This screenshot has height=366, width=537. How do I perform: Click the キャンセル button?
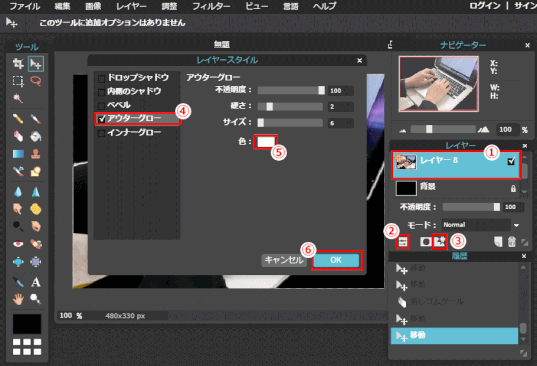(x=284, y=260)
